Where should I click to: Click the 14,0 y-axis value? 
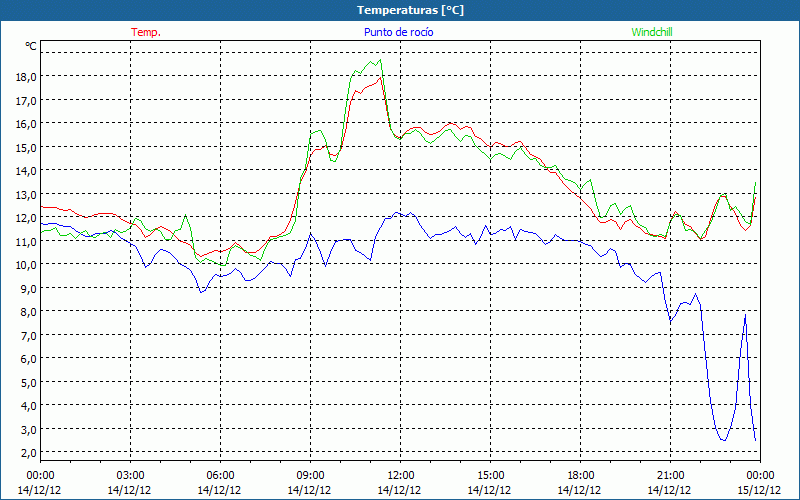(x=27, y=170)
